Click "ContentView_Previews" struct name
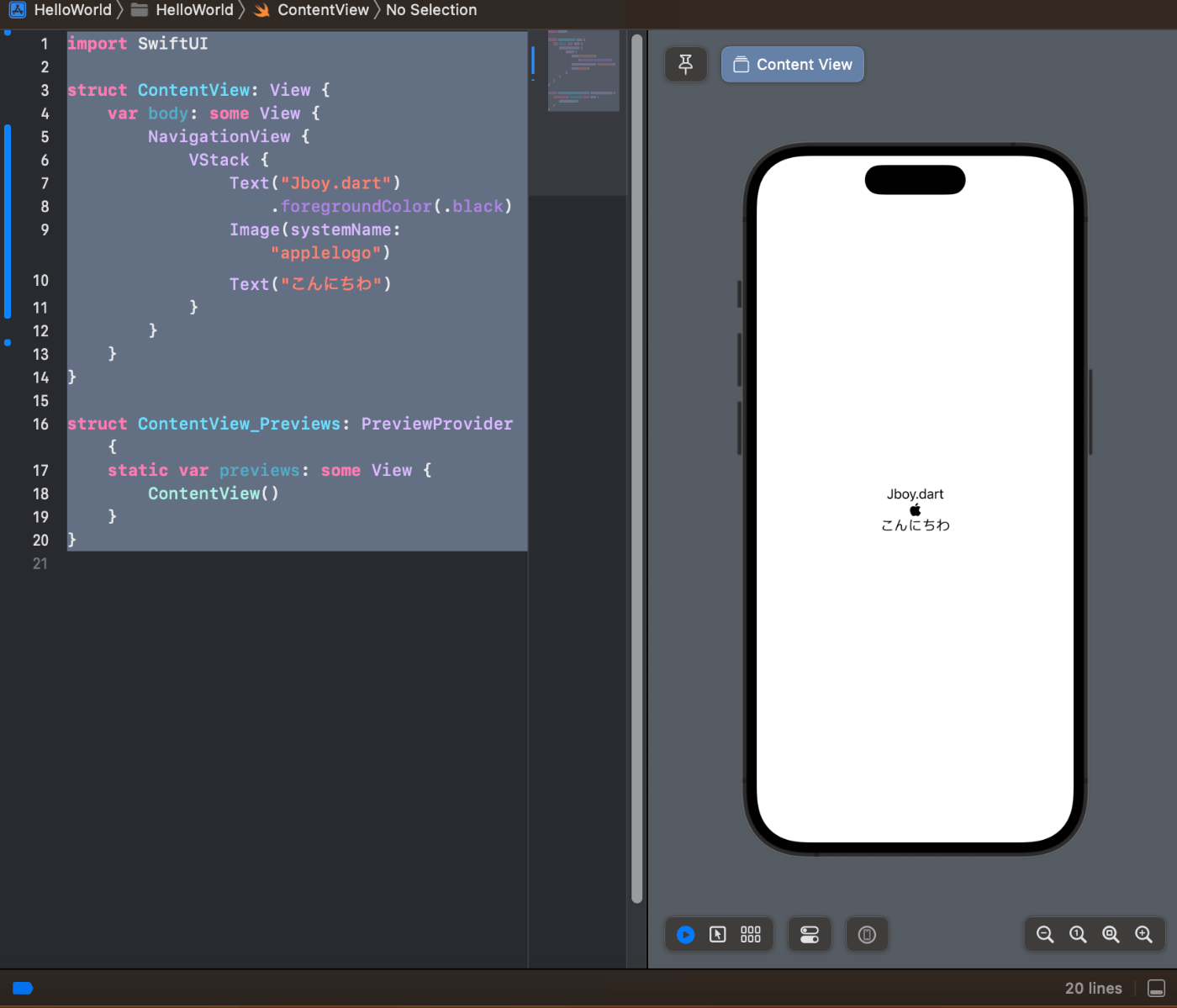Viewport: 1177px width, 1008px height. pyautogui.click(x=239, y=424)
